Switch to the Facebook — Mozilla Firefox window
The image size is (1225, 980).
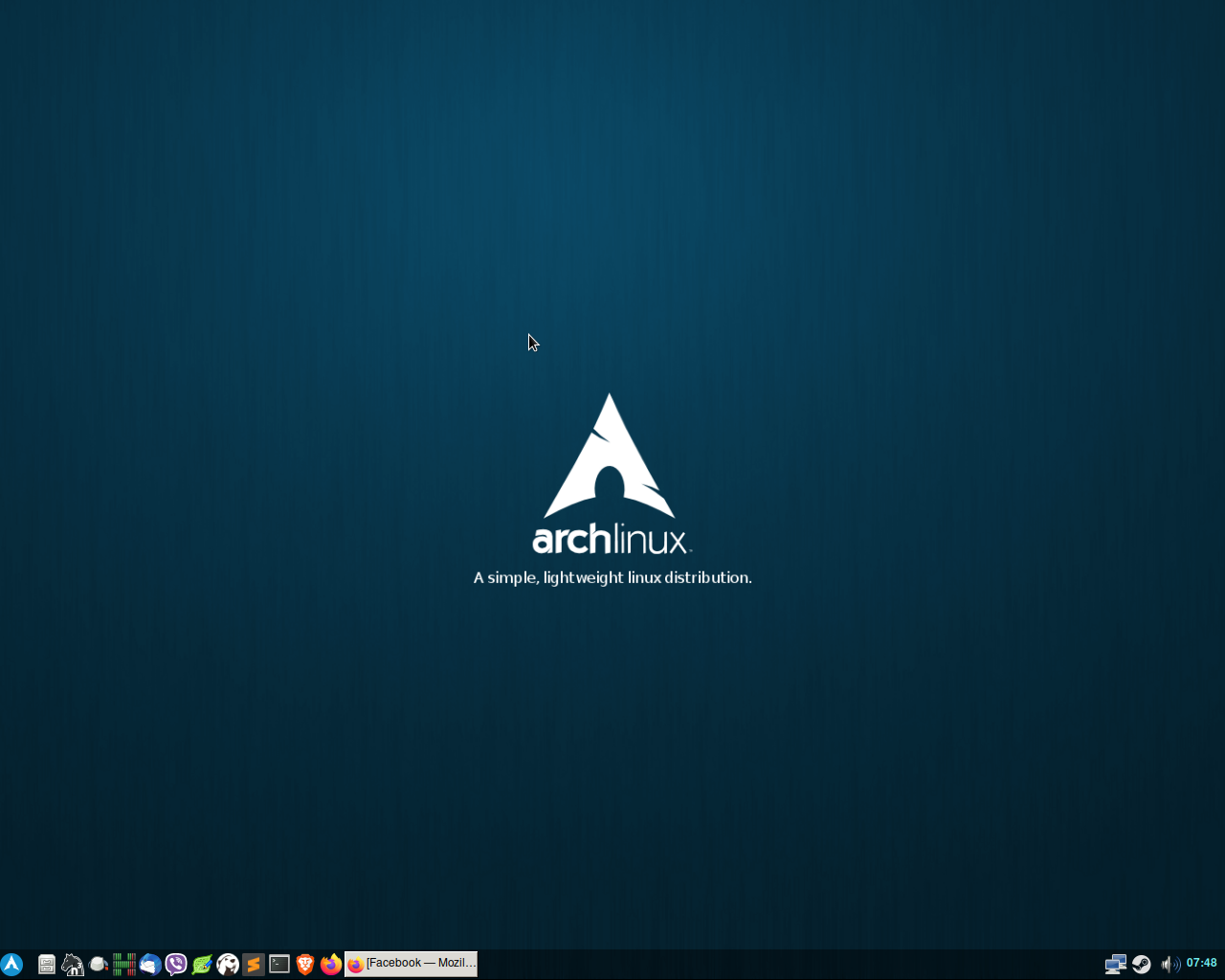click(x=411, y=964)
